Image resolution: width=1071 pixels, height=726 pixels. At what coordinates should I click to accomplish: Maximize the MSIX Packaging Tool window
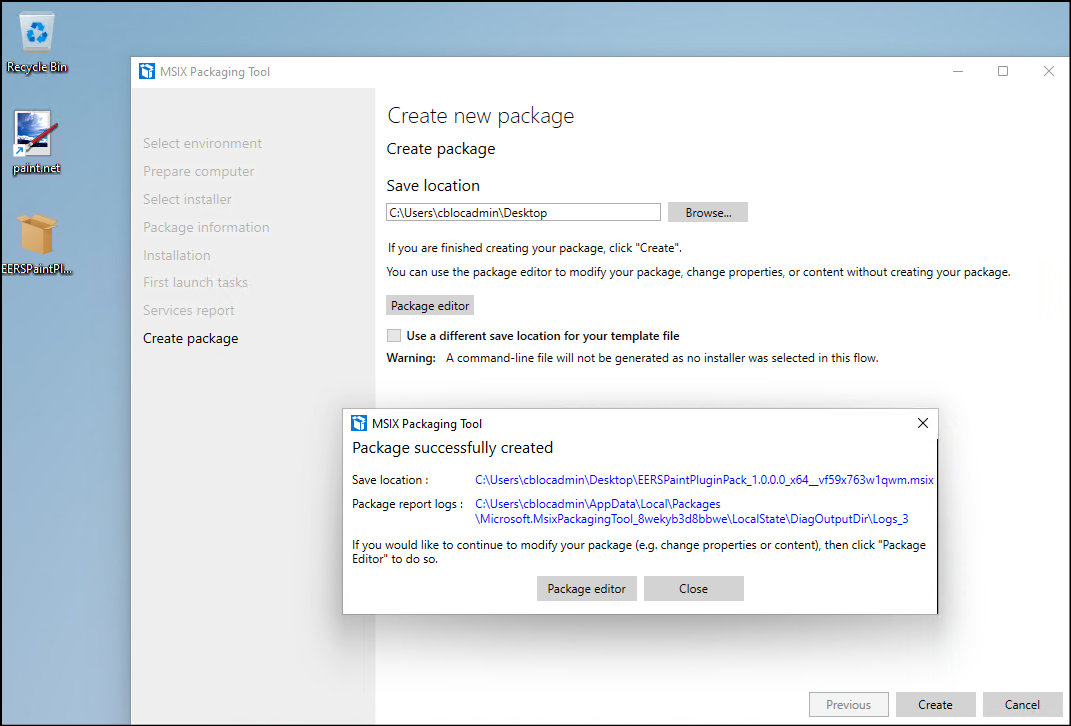click(x=1003, y=71)
